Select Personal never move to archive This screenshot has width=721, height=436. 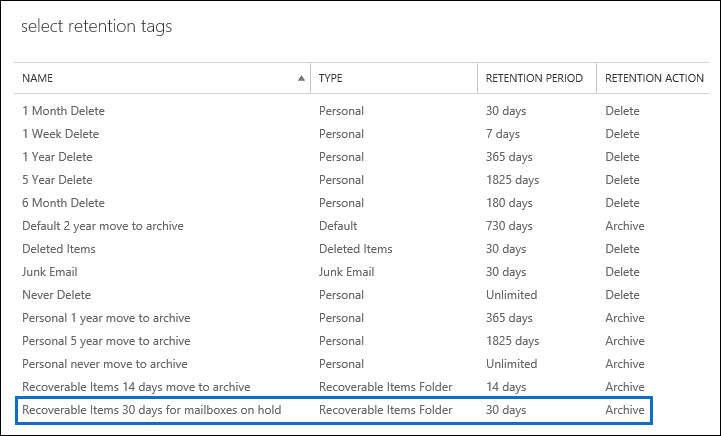tap(104, 364)
